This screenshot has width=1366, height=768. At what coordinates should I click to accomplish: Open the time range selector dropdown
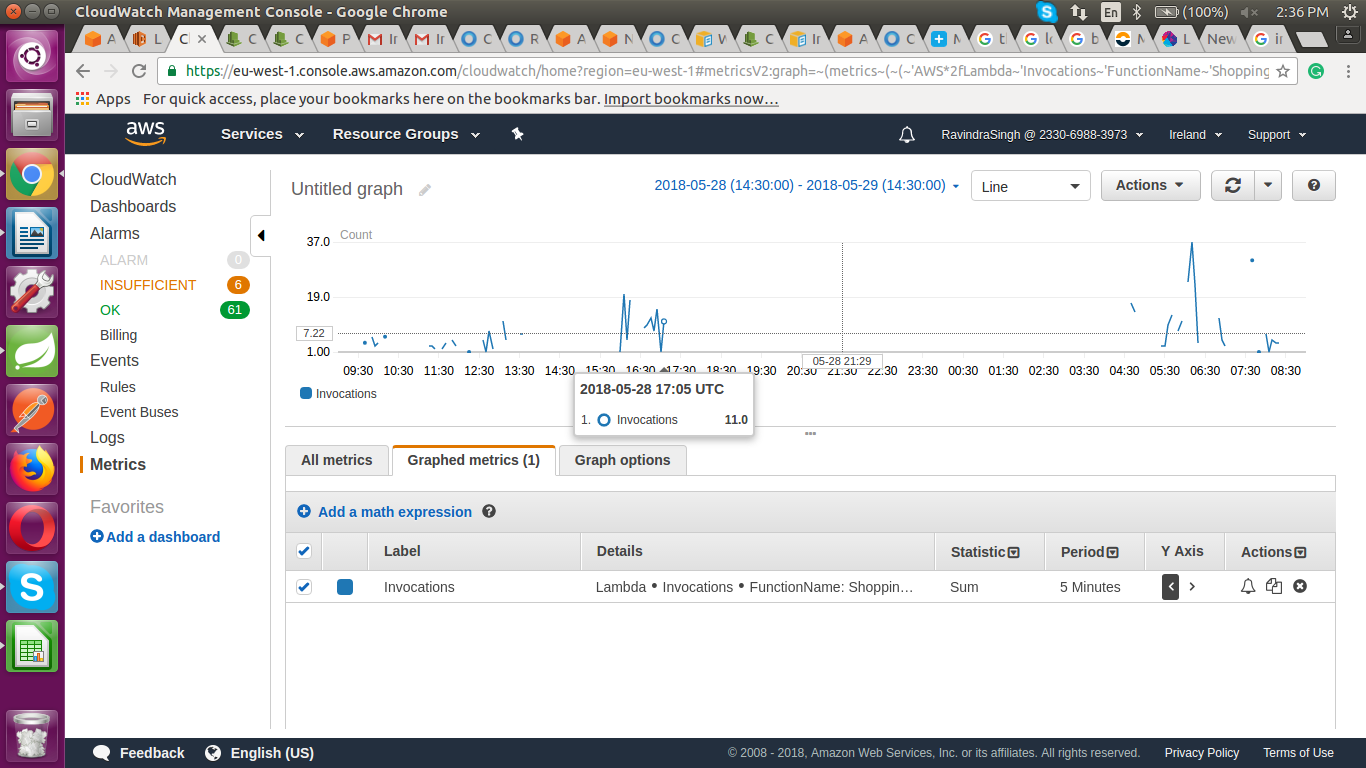coord(807,186)
